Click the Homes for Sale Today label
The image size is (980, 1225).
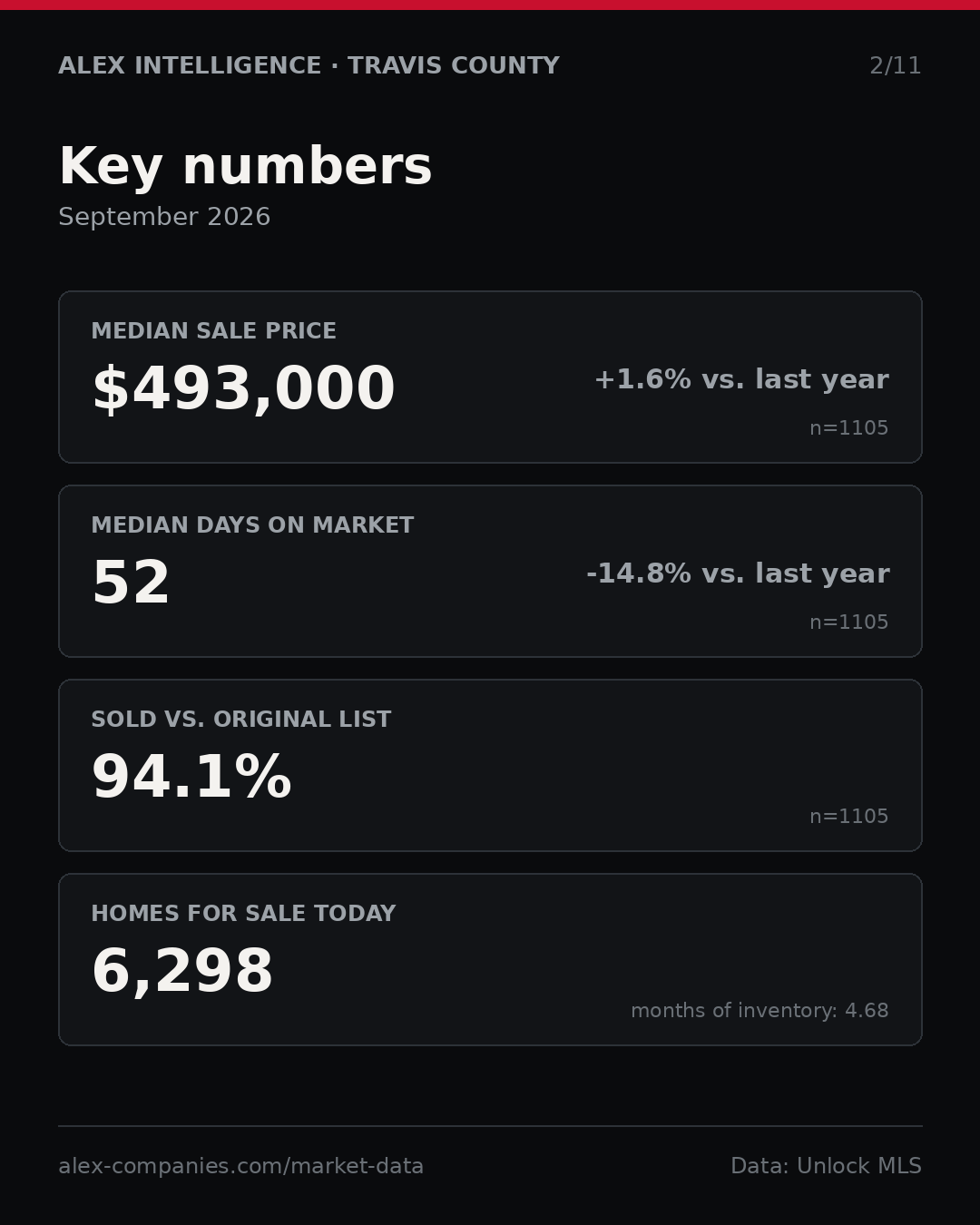(243, 914)
